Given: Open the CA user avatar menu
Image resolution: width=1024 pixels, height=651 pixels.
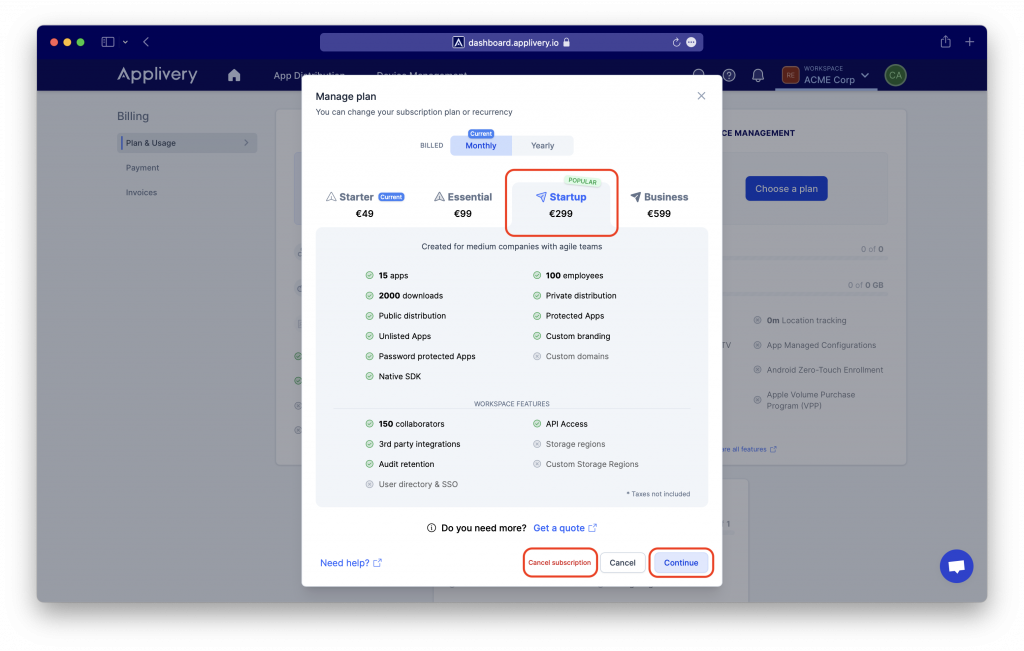Looking at the screenshot, I should click(x=895, y=75).
